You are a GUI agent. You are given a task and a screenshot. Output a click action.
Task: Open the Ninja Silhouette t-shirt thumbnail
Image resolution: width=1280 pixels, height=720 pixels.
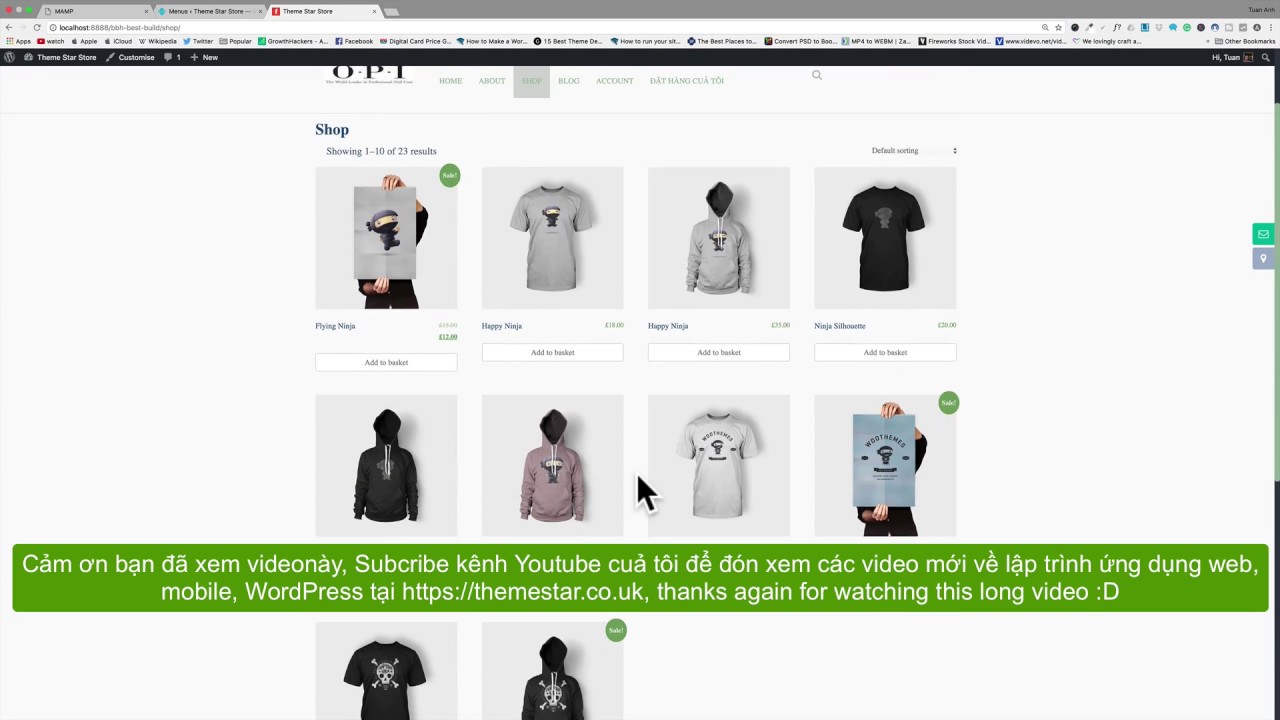885,238
